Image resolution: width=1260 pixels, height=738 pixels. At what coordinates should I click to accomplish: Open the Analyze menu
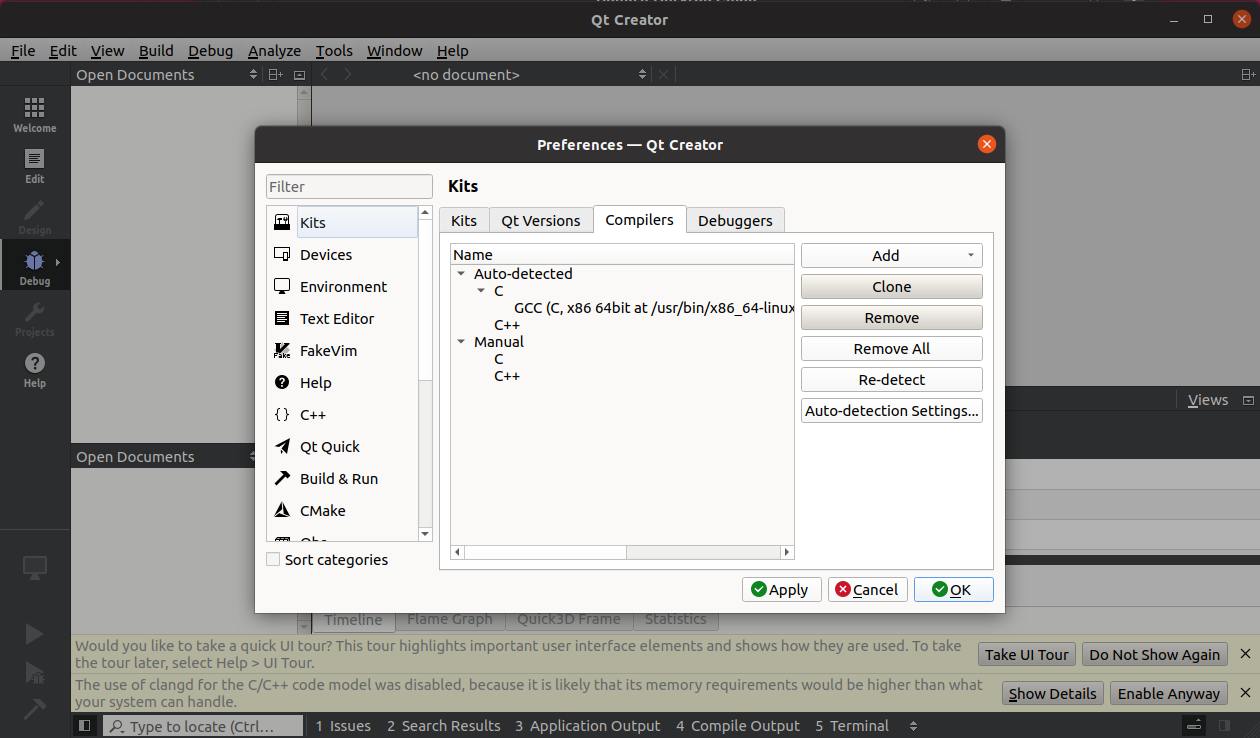(274, 51)
